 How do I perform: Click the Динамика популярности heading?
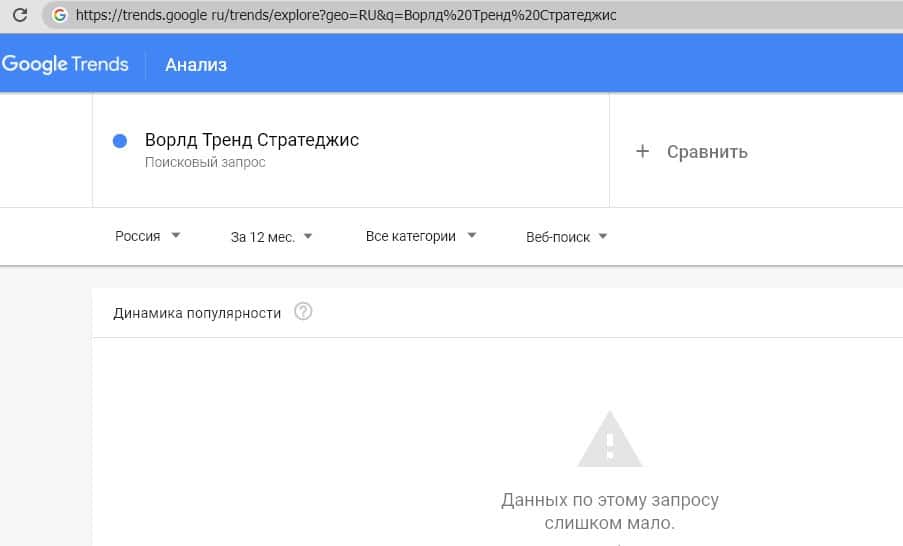coord(197,313)
